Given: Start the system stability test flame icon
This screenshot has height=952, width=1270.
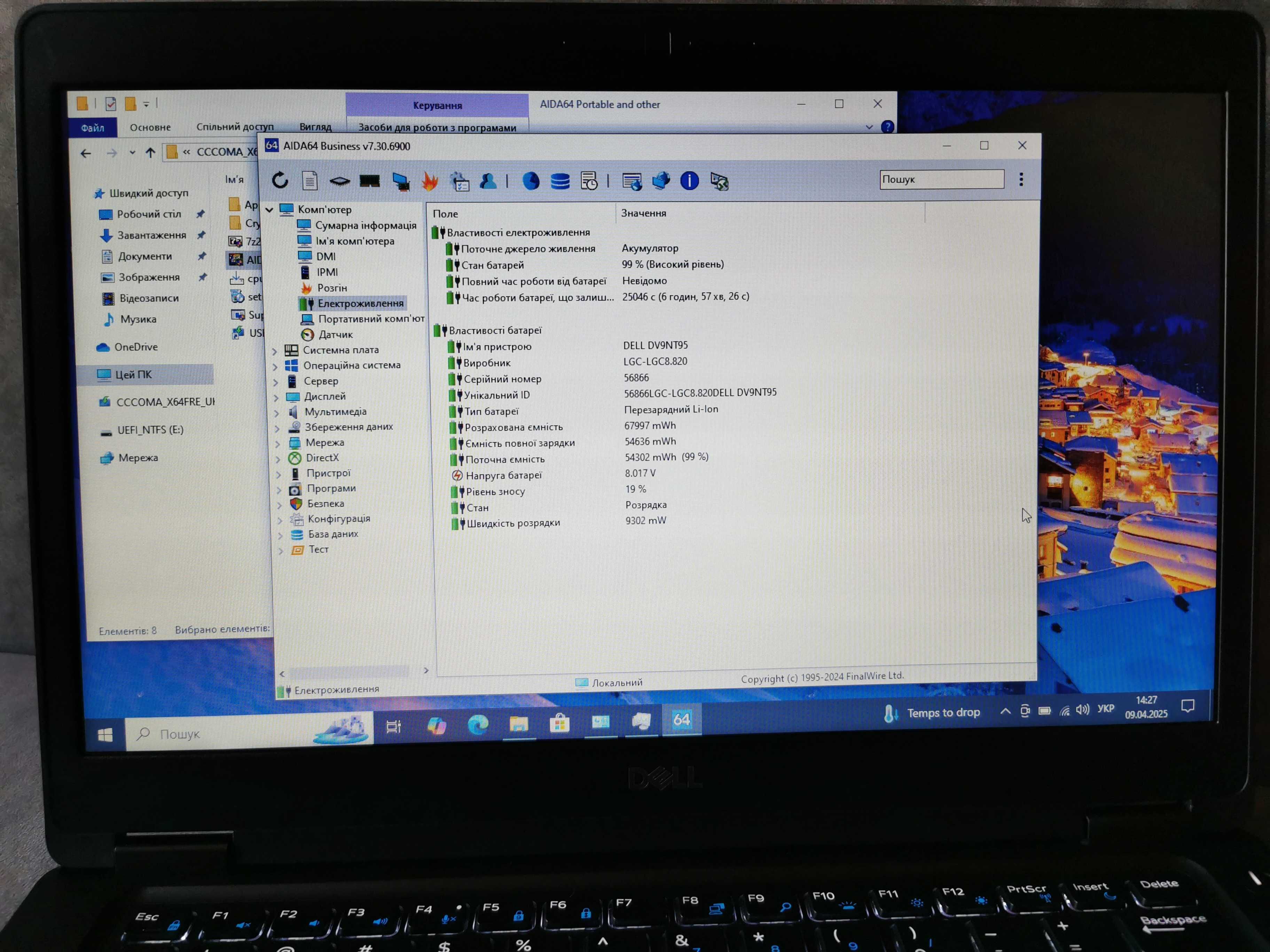Looking at the screenshot, I should coord(430,181).
